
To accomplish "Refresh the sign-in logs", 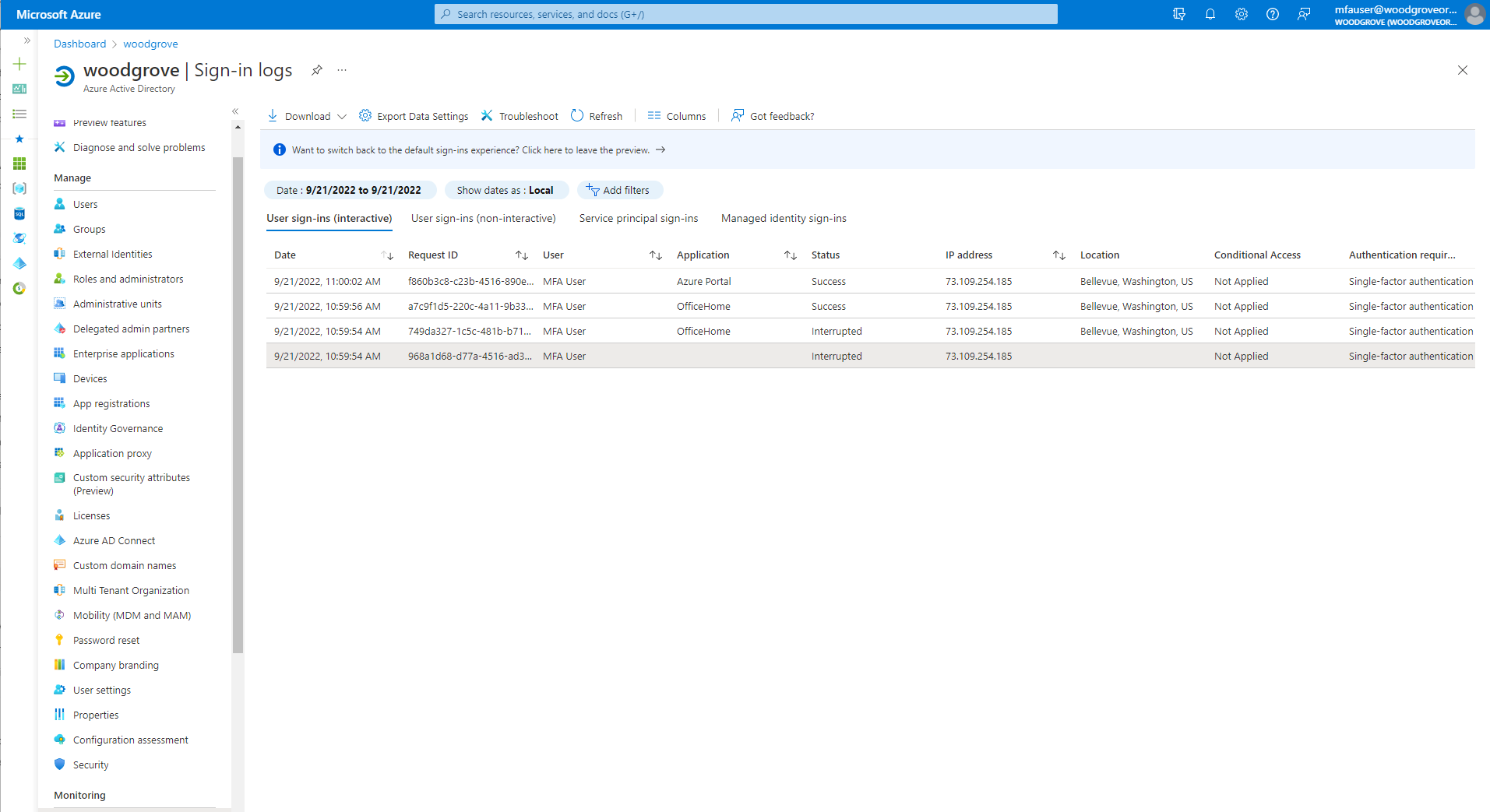I will (597, 116).
